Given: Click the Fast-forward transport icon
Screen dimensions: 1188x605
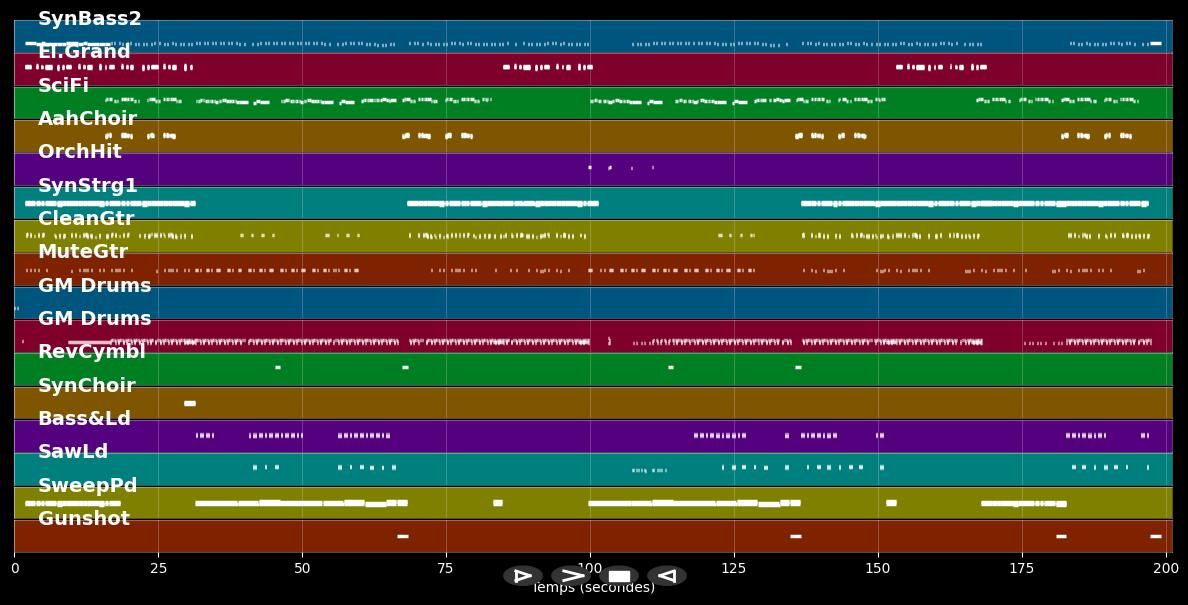Looking at the screenshot, I should point(572,575).
